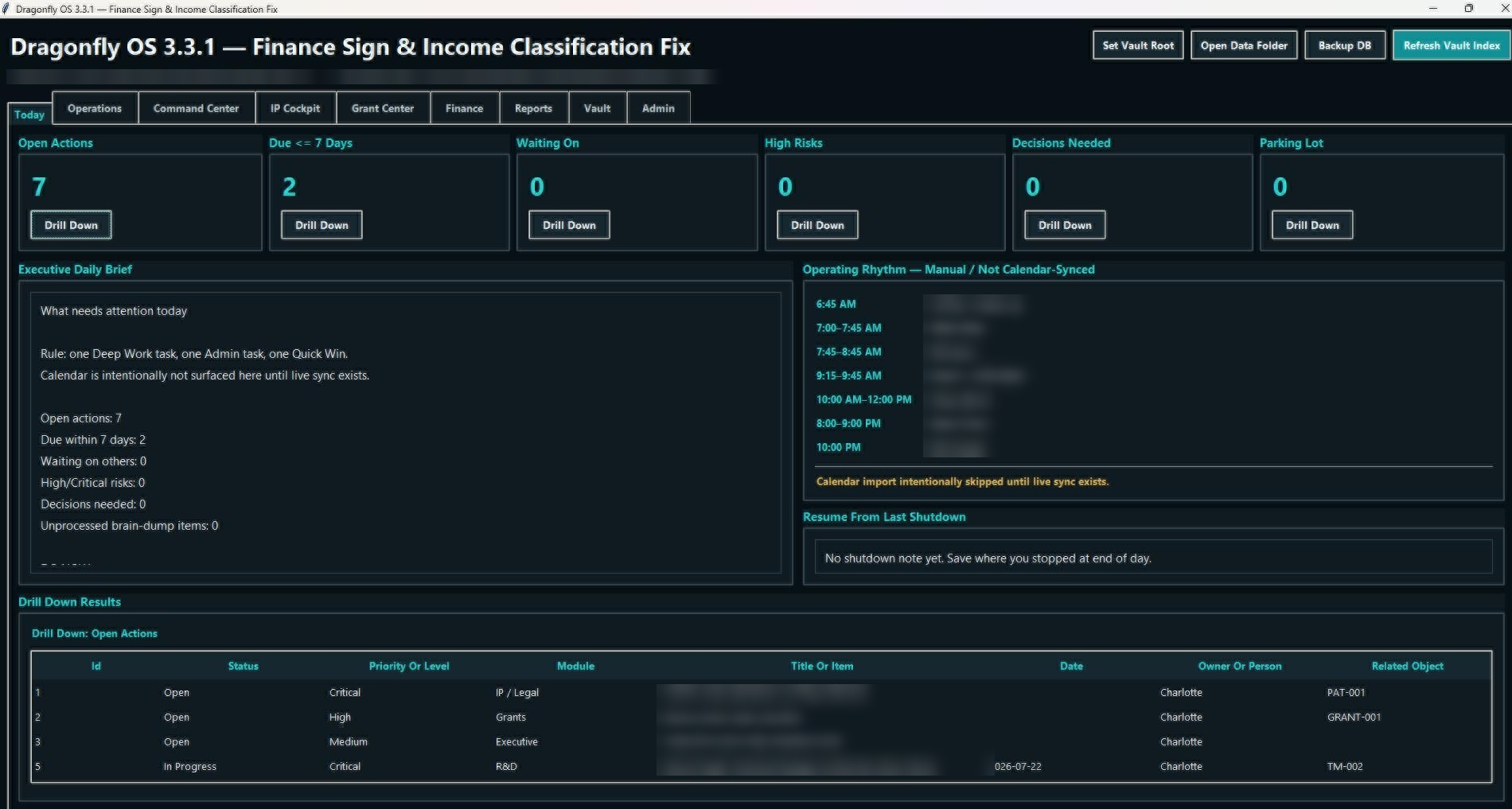Drill down into Decisions Needed
Screen dimensions: 1512x809
[1065, 225]
